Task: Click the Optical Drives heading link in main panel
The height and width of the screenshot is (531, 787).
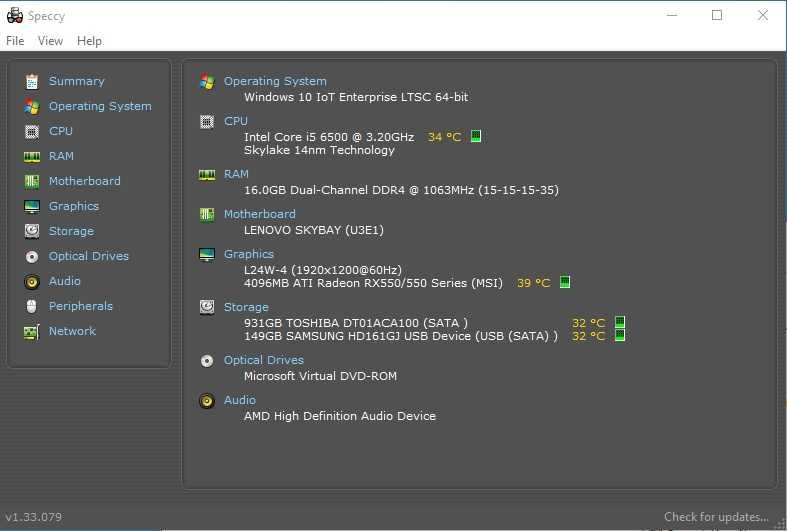Action: pyautogui.click(x=264, y=360)
